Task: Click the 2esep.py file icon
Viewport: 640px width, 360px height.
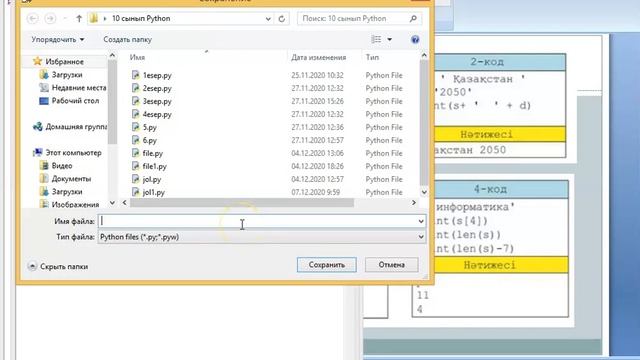Action: click(136, 88)
